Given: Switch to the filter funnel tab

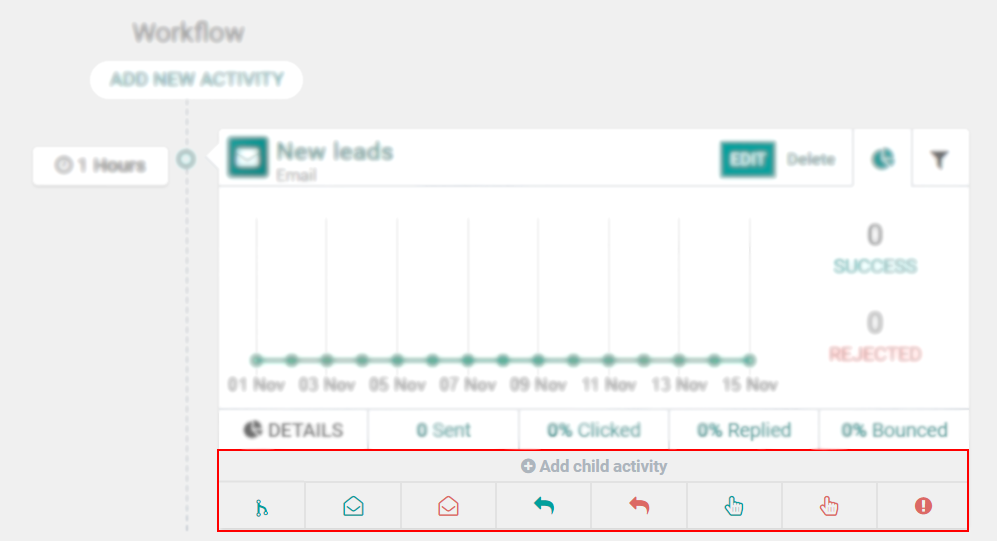Looking at the screenshot, I should coord(939,159).
